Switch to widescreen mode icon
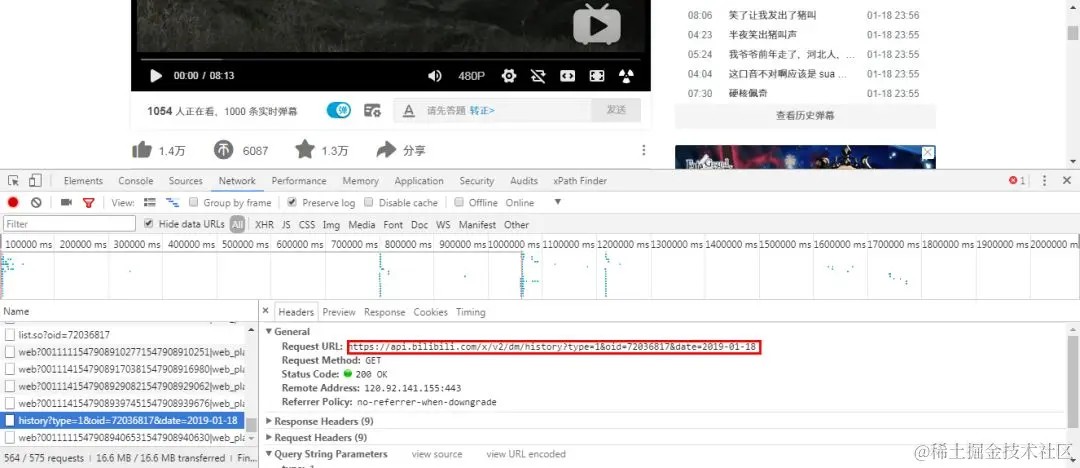This screenshot has height=468, width=1080. point(568,76)
